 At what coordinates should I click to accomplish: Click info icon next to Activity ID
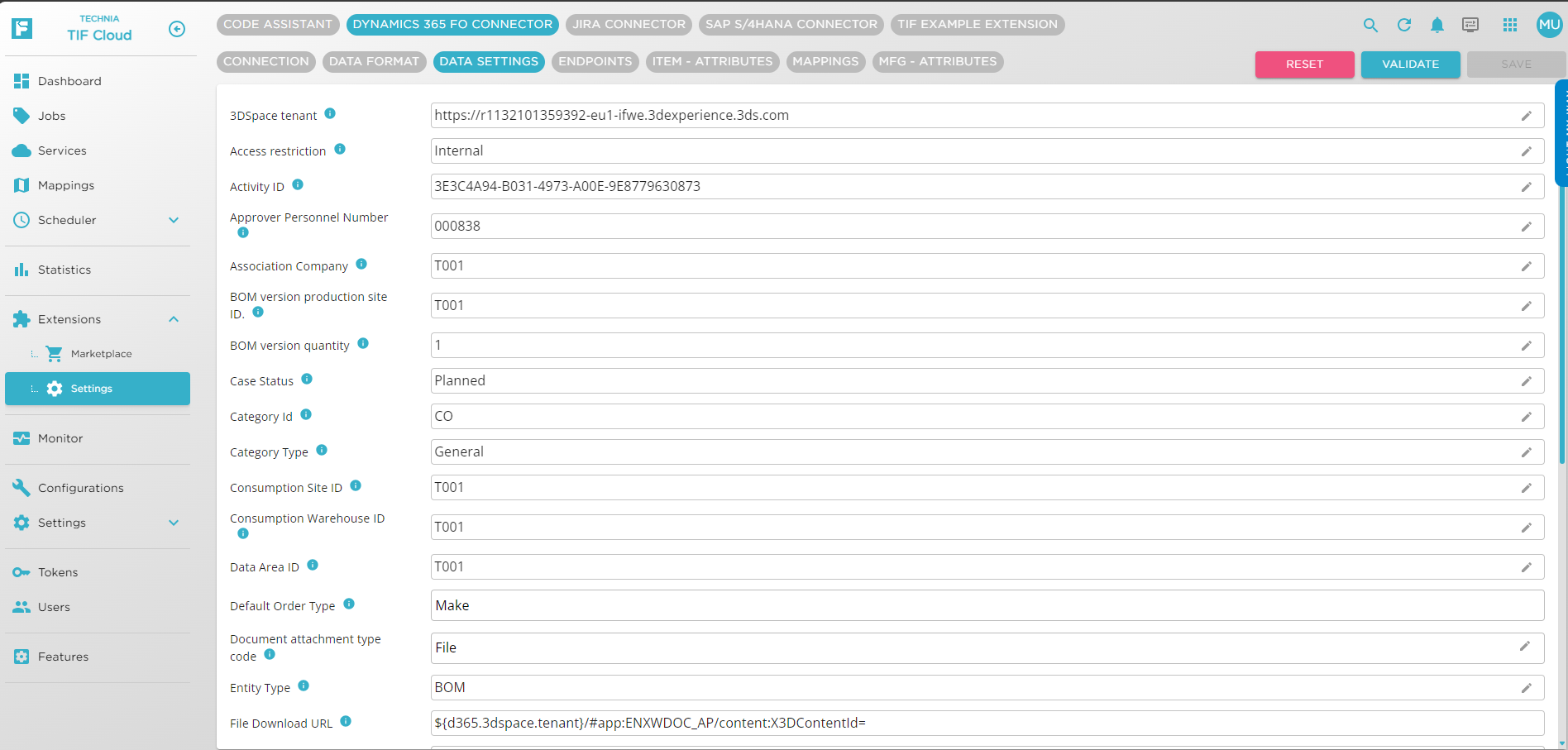point(298,185)
